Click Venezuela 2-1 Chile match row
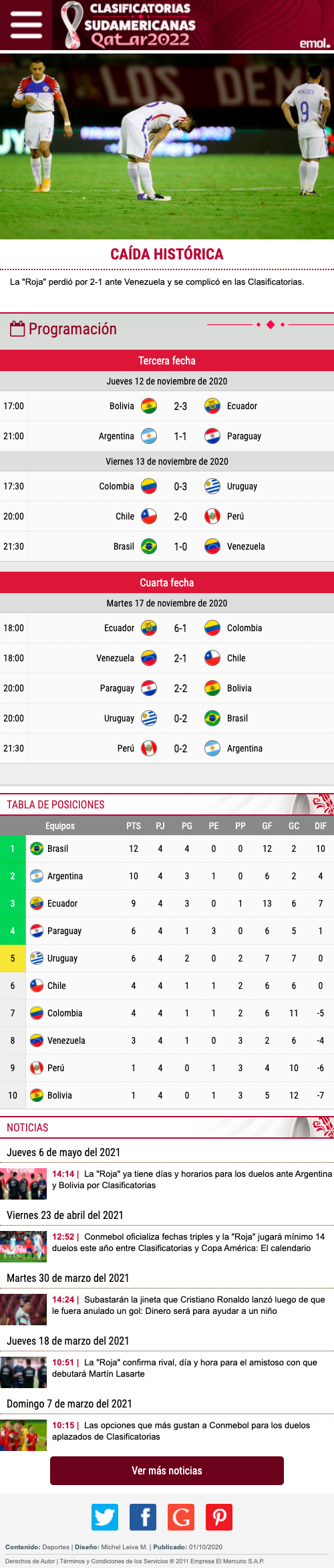 point(167,658)
